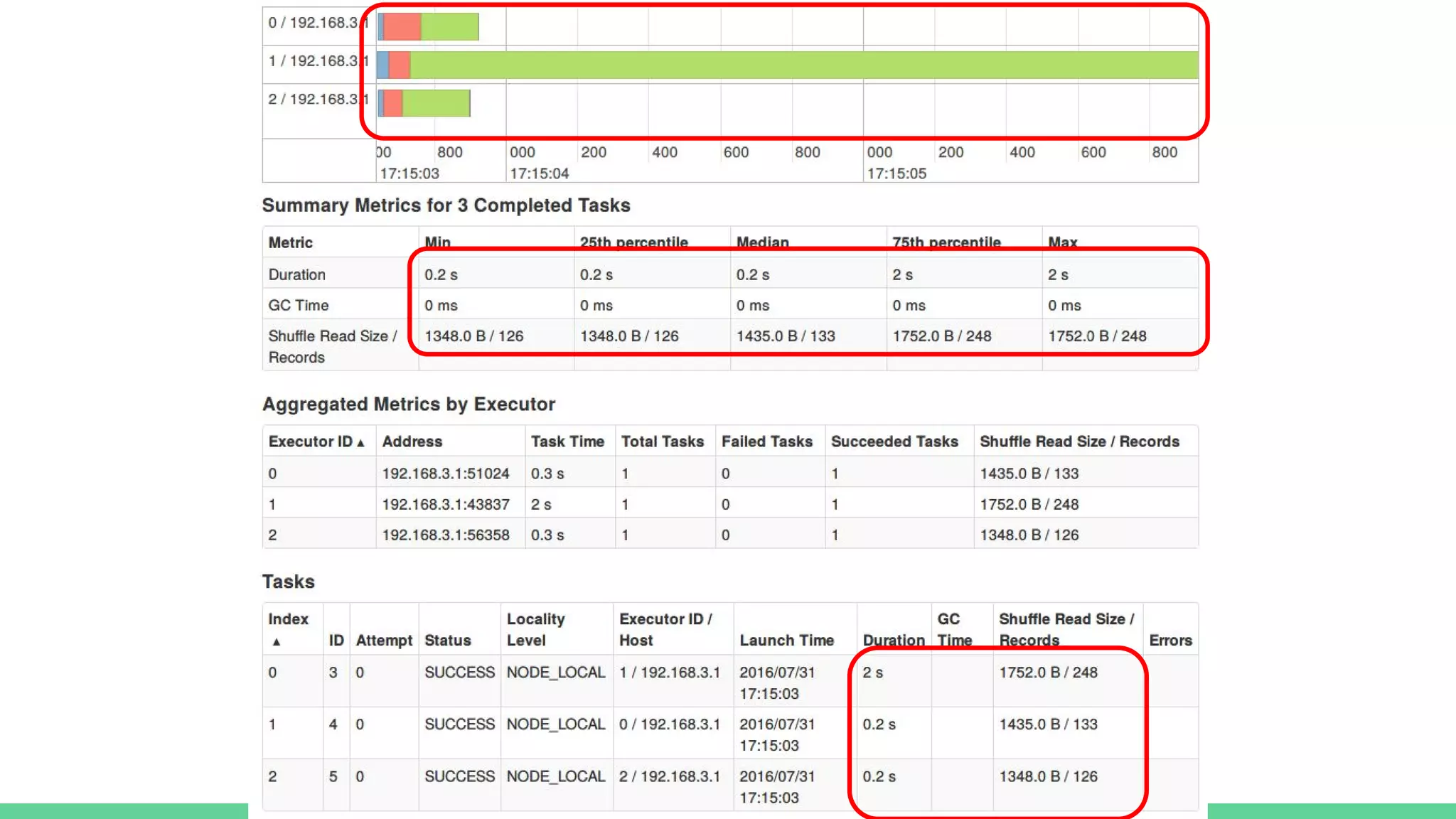Image resolution: width=1456 pixels, height=819 pixels.
Task: Click the Status column header
Action: point(447,640)
